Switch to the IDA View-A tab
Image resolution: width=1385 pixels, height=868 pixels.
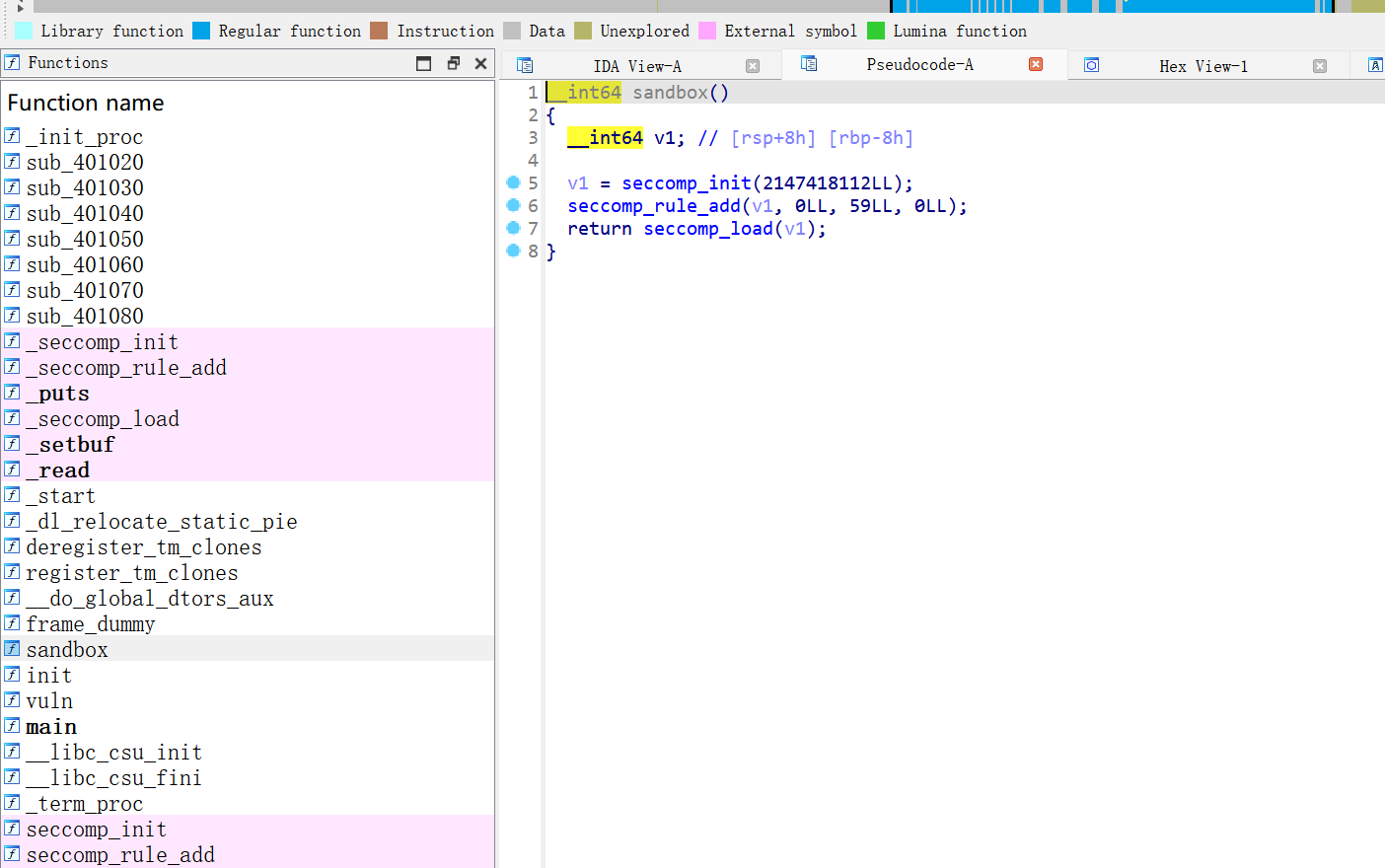(x=637, y=66)
